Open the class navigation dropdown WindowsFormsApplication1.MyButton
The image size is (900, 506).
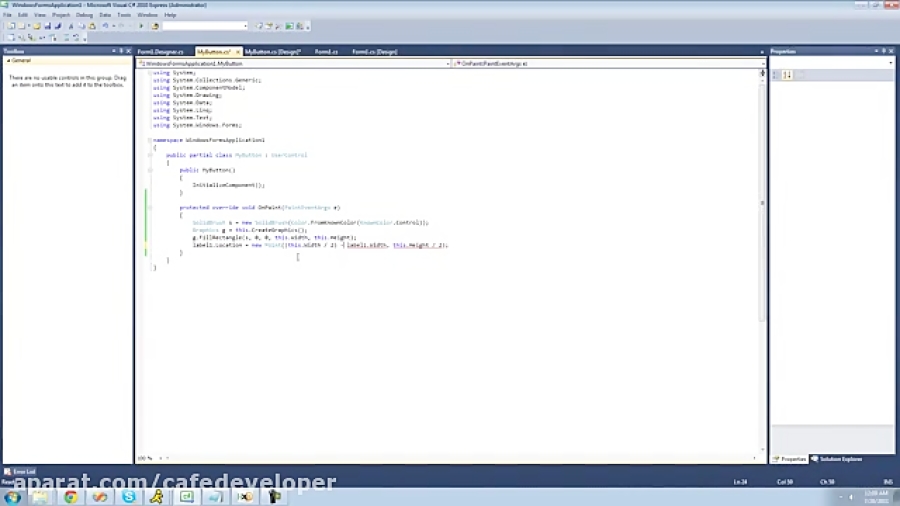click(x=294, y=64)
